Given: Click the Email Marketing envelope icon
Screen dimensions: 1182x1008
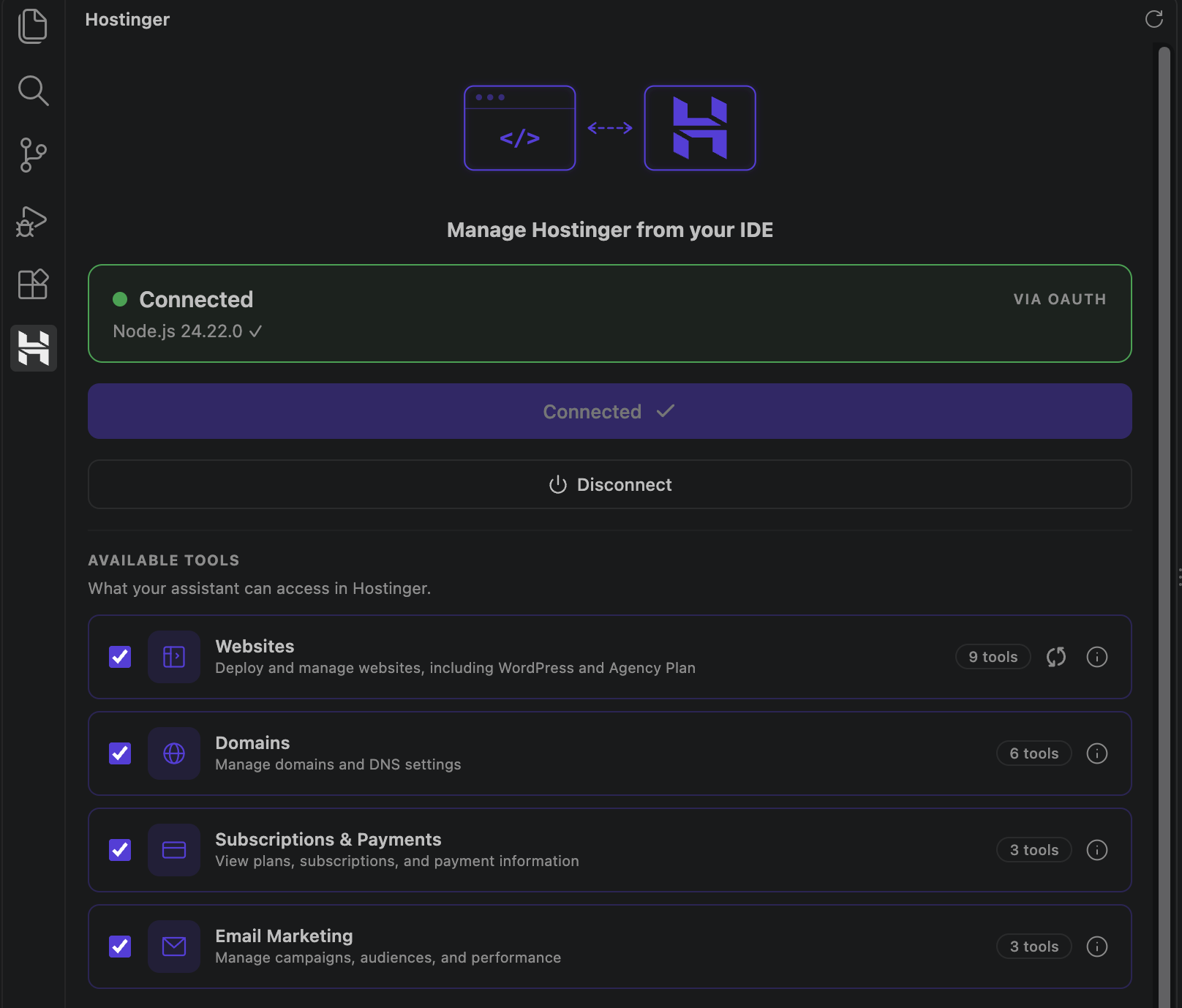Looking at the screenshot, I should tap(174, 947).
